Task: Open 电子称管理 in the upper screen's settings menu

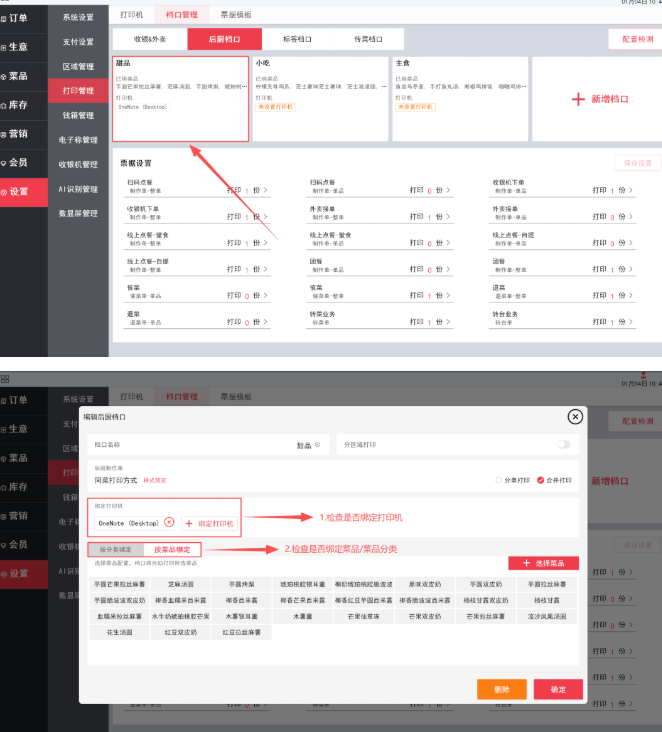Action: coord(78,140)
